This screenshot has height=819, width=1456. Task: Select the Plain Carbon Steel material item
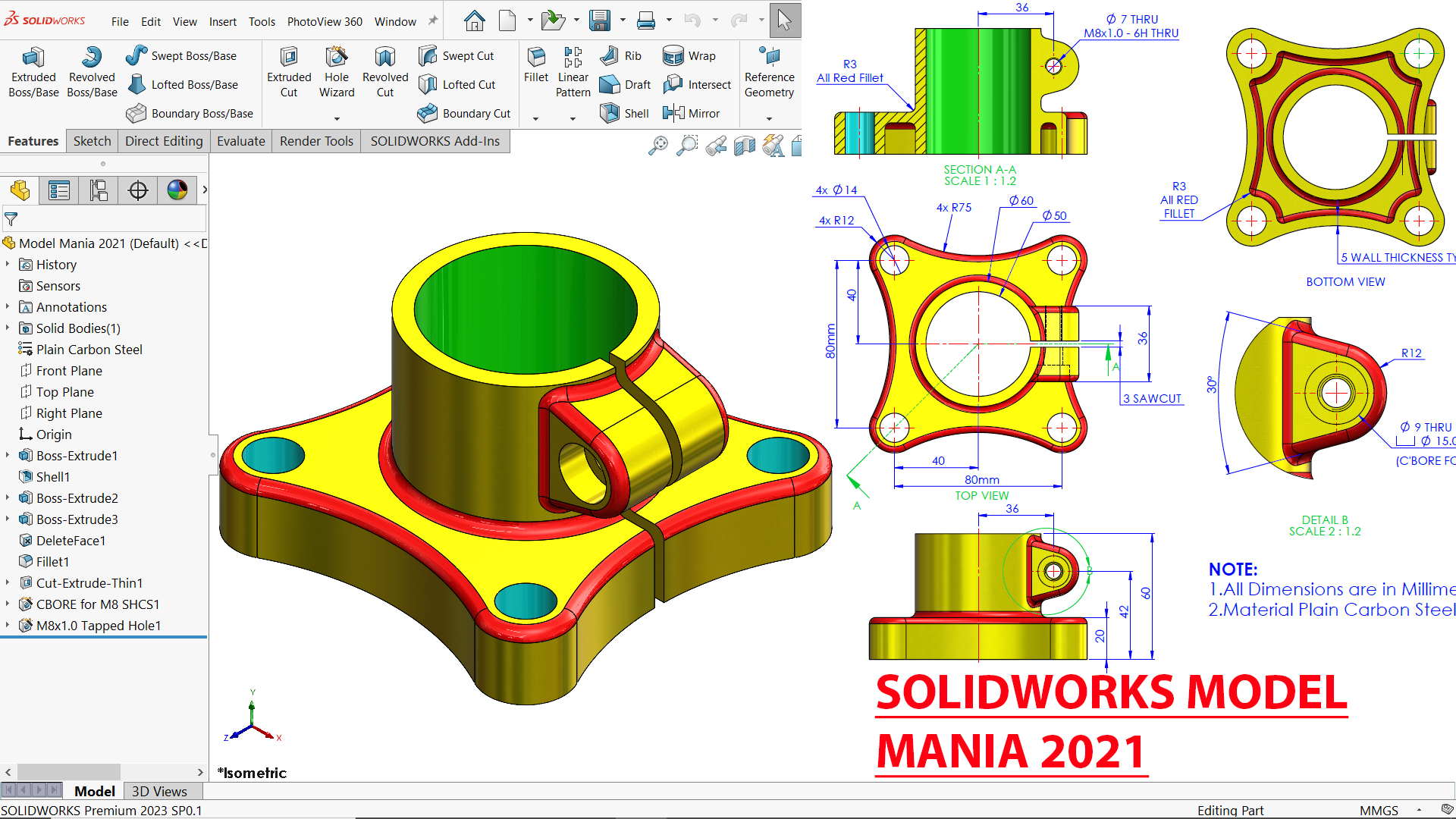[x=80, y=349]
